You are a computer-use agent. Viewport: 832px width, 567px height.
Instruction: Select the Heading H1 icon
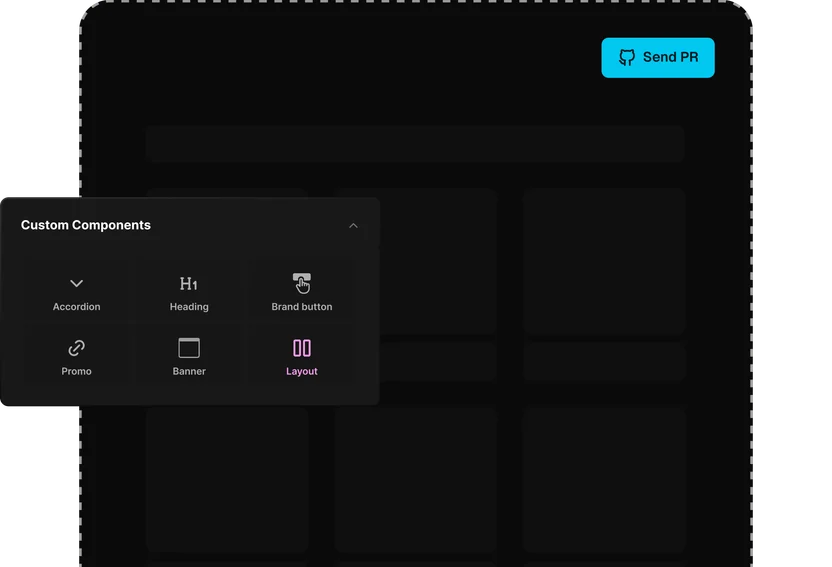click(188, 284)
